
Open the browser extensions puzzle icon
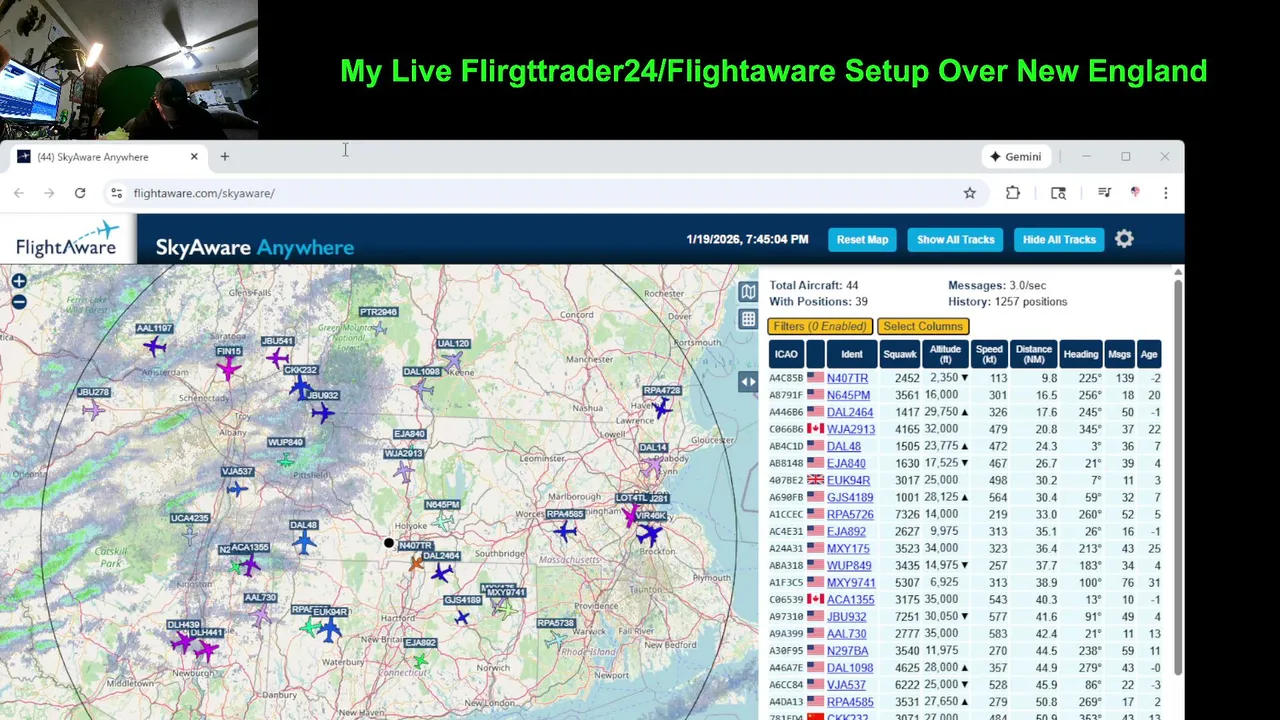click(x=1013, y=193)
